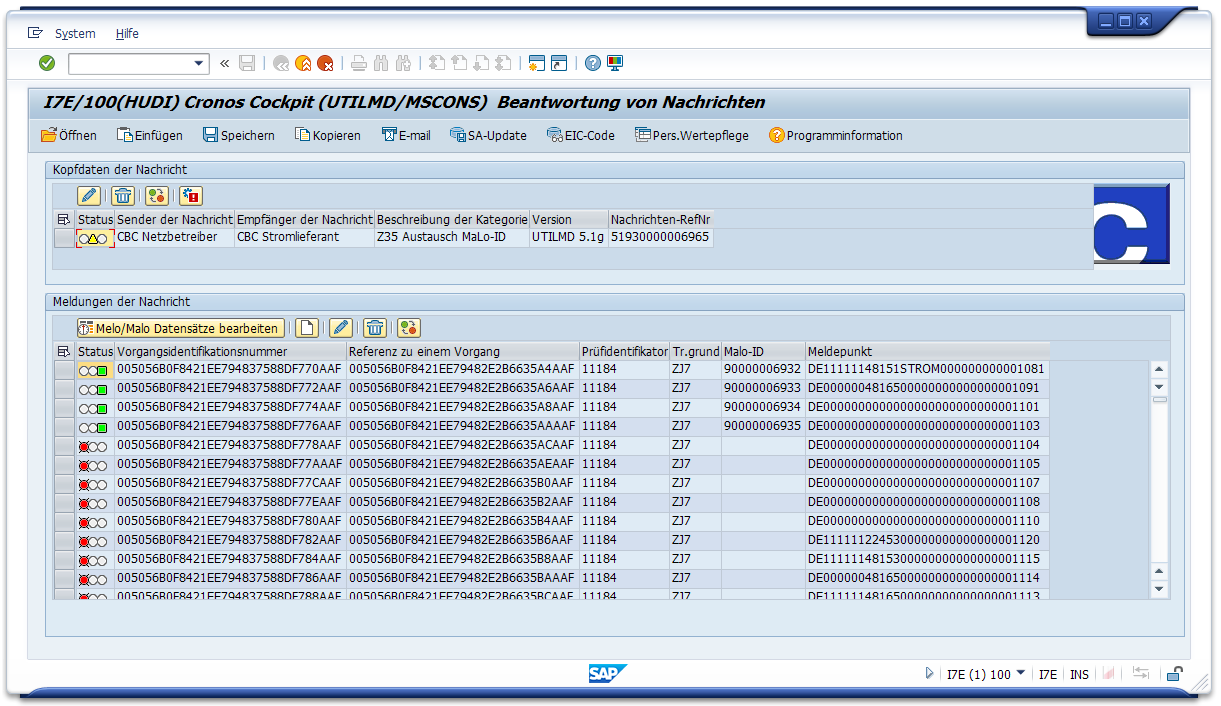Click the green Enter checkmark icon
The image size is (1221, 706).
coord(47,63)
